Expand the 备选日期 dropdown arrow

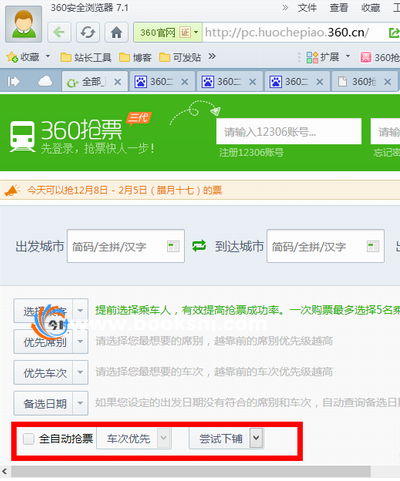point(80,403)
